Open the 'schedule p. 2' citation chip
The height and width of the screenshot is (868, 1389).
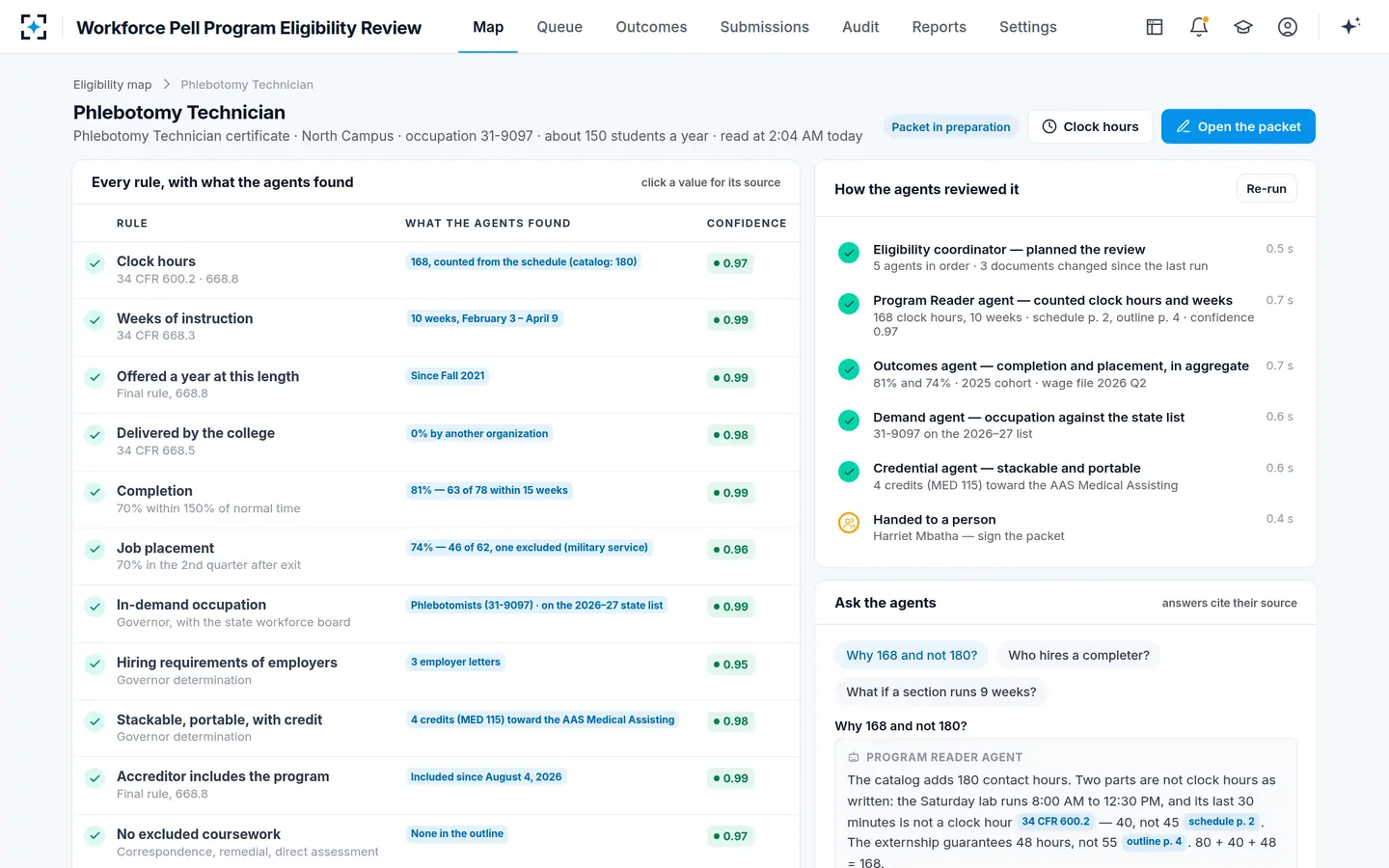(1221, 822)
